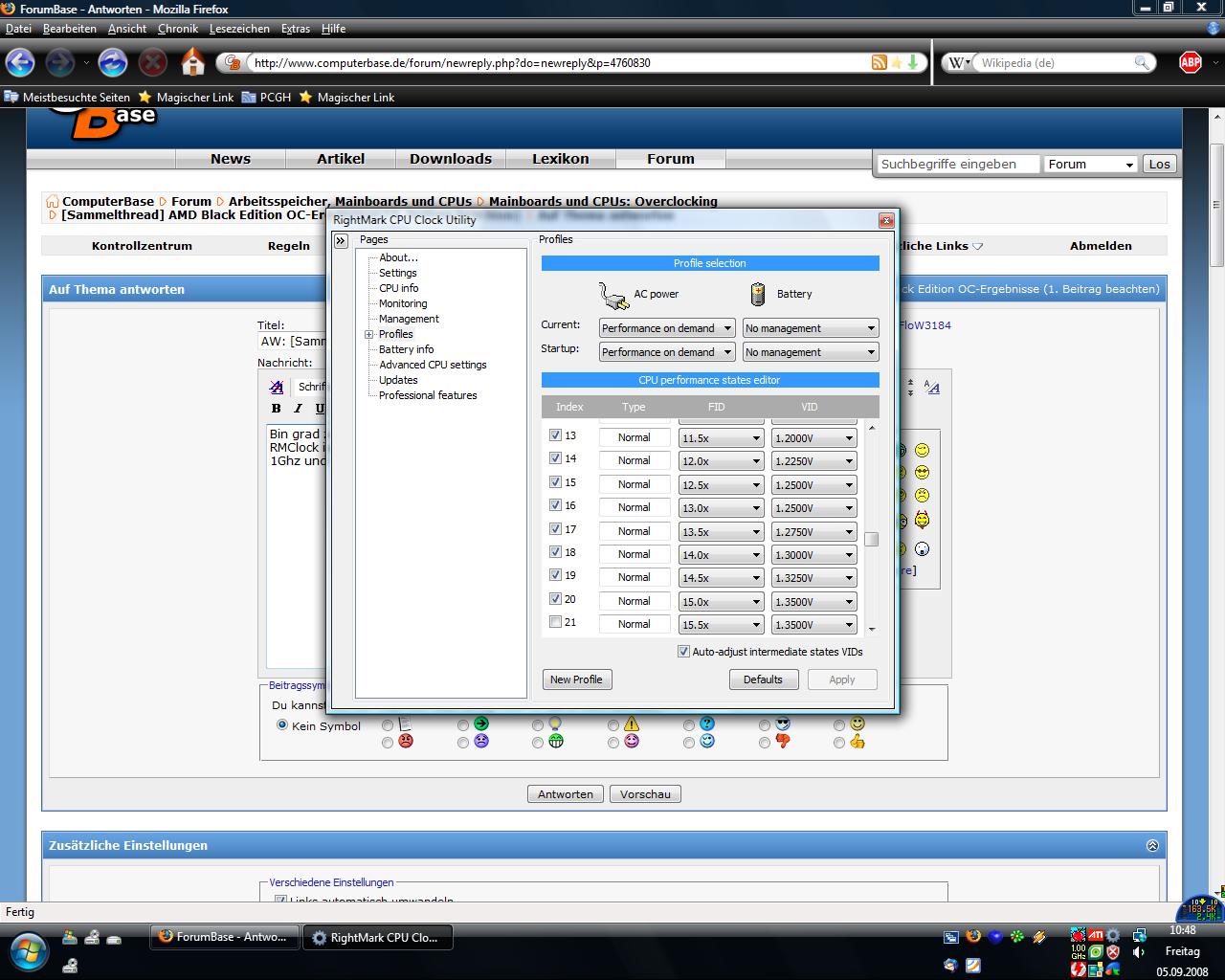Image resolution: width=1225 pixels, height=980 pixels.
Task: Collapse pages pane with double-arrow button
Action: coord(340,241)
